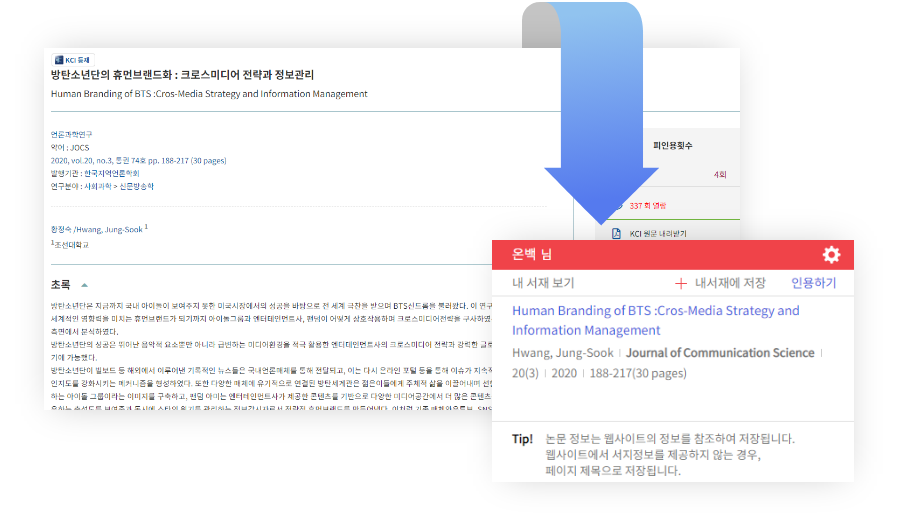
Task: Collapse the 초록 section with its triangle
Action: tap(84, 285)
